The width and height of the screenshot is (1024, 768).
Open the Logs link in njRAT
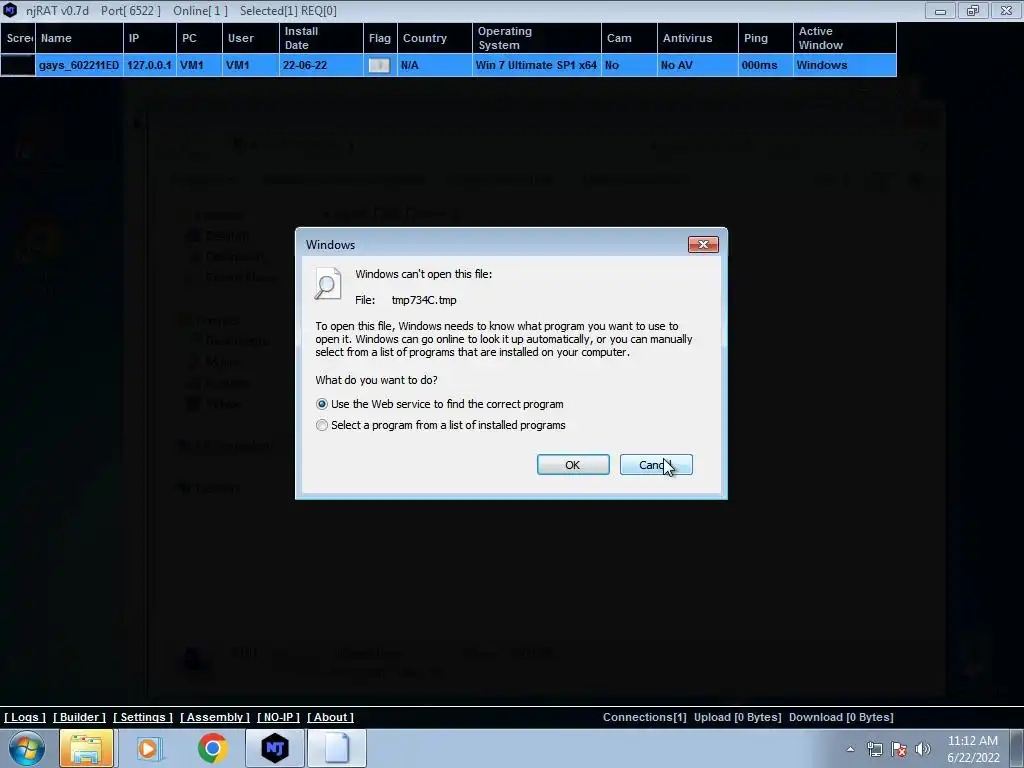(x=25, y=717)
